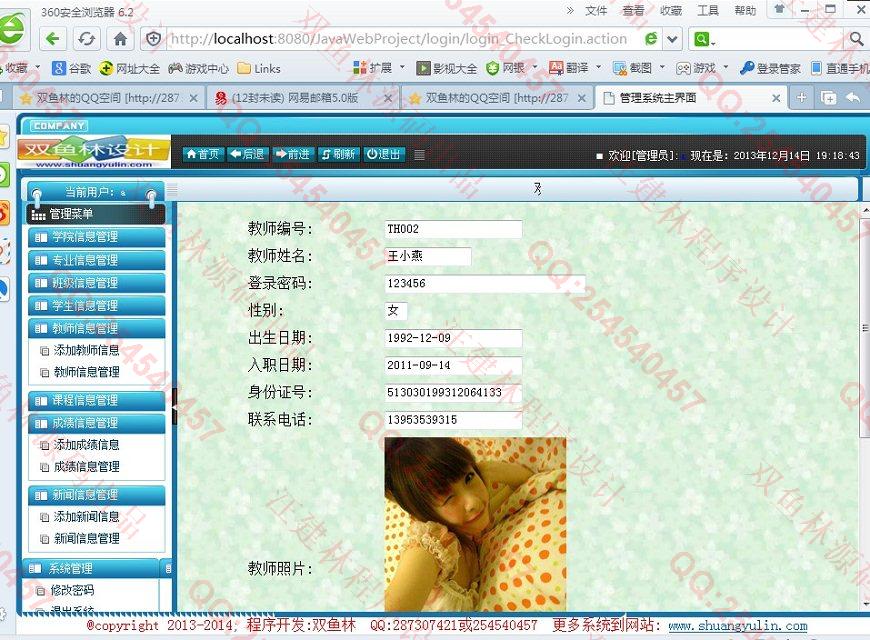Click the 教师姓名 field showing 王小燕
Viewport: 870px width, 640px height.
428,256
